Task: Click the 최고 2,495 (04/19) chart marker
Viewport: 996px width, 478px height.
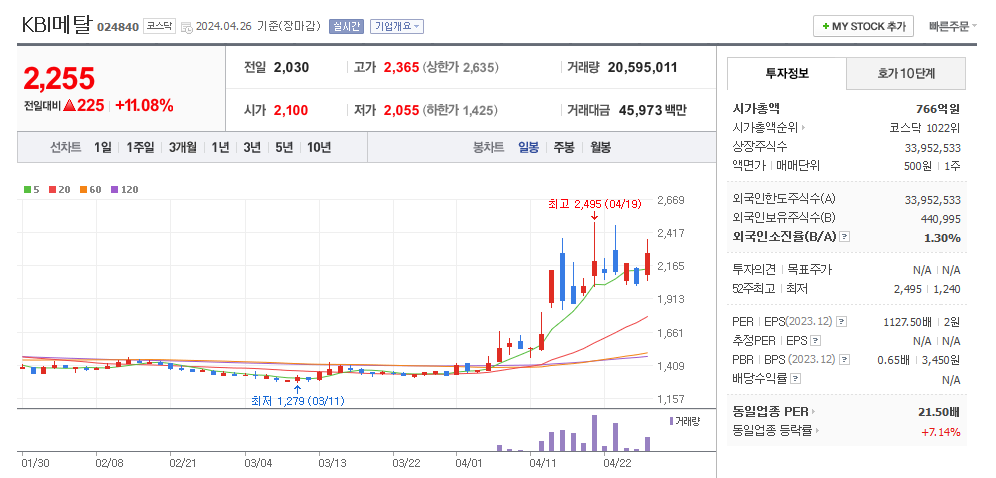Action: tap(595, 204)
